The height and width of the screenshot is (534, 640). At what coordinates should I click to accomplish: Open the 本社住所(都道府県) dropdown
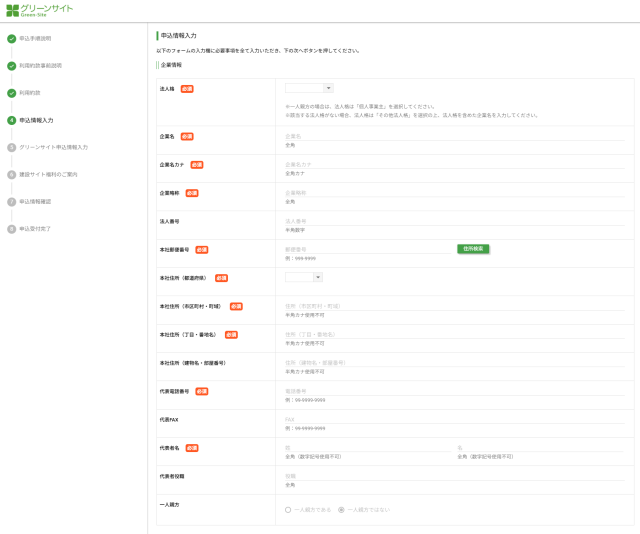pos(303,277)
